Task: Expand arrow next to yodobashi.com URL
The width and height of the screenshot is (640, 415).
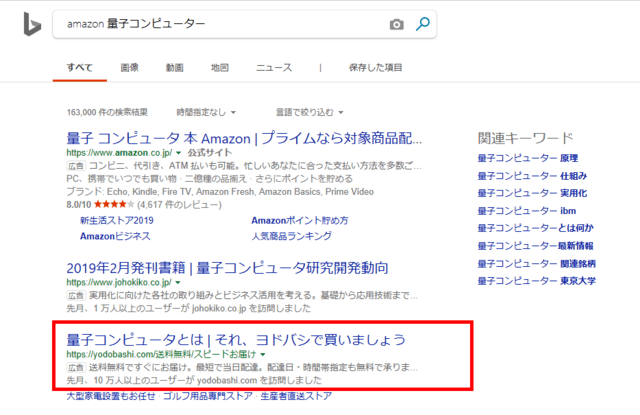Action: (x=263, y=354)
